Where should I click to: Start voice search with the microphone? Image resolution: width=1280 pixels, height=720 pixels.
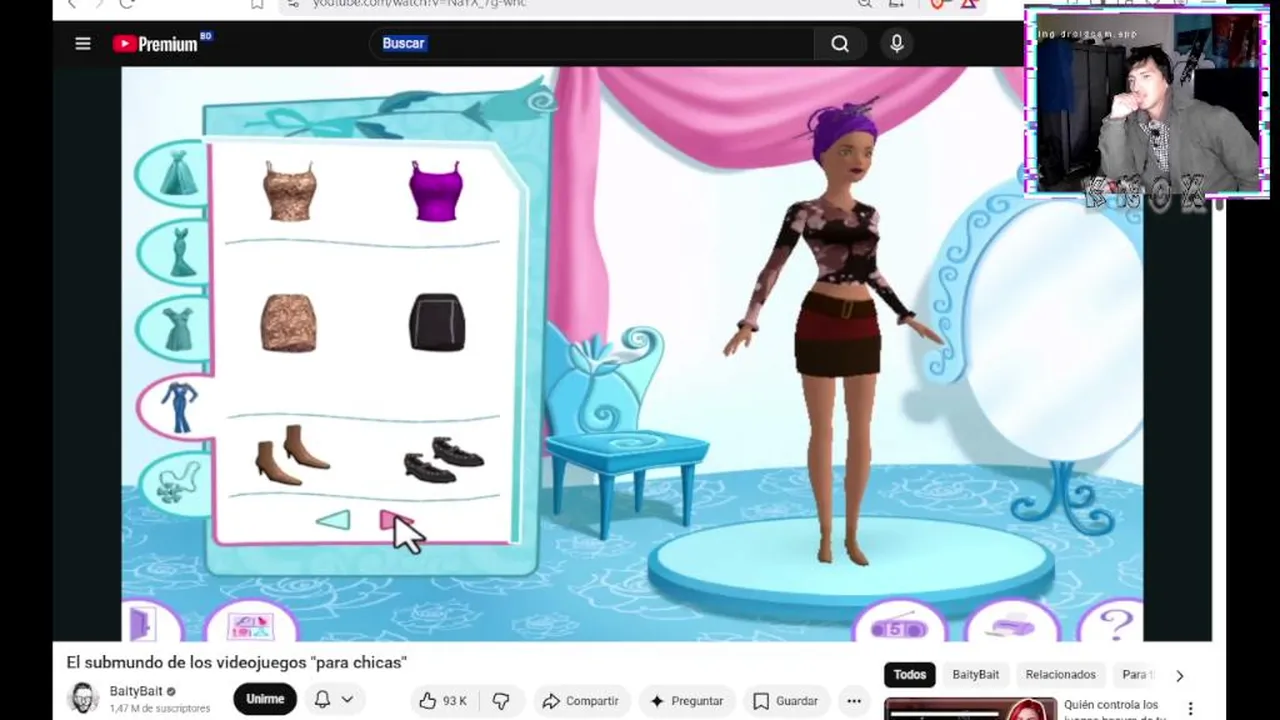pos(897,43)
